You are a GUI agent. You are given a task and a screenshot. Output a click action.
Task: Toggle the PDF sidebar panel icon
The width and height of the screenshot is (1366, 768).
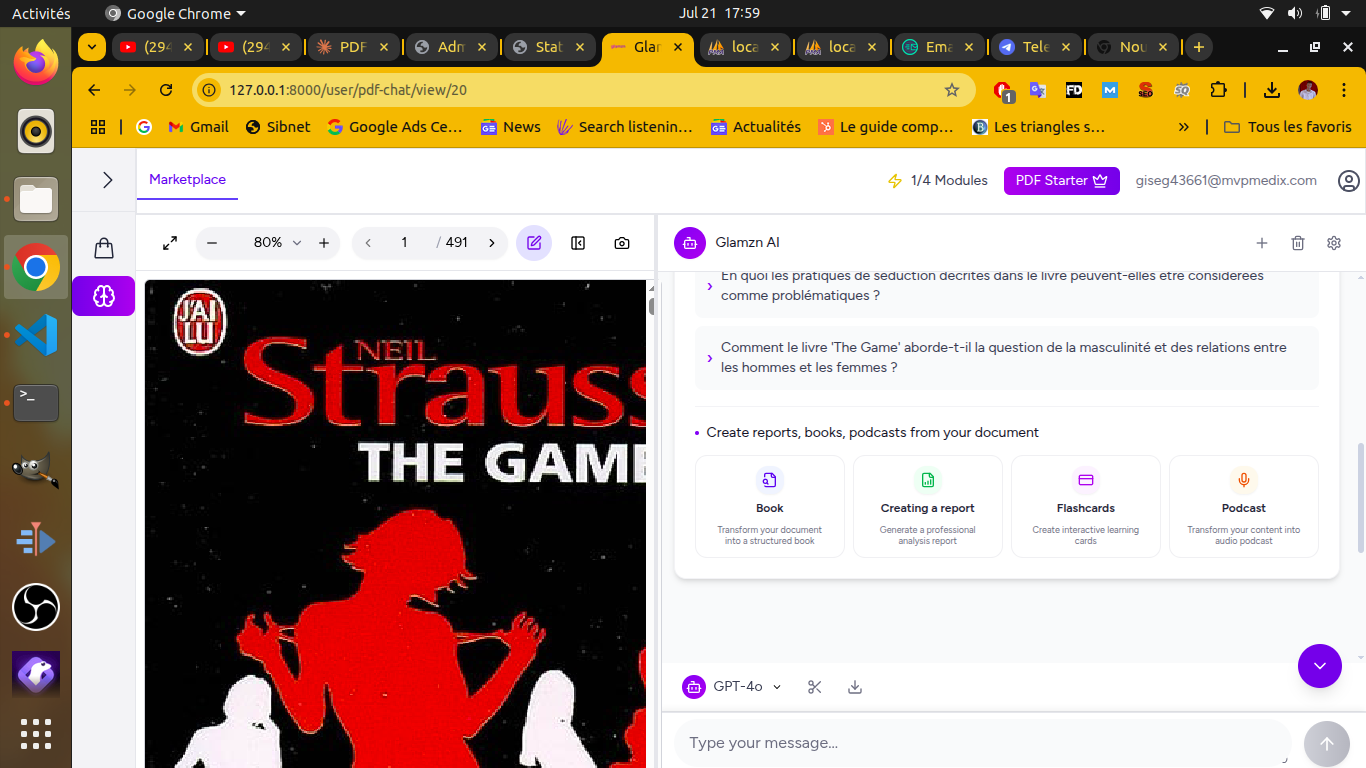pyautogui.click(x=578, y=243)
